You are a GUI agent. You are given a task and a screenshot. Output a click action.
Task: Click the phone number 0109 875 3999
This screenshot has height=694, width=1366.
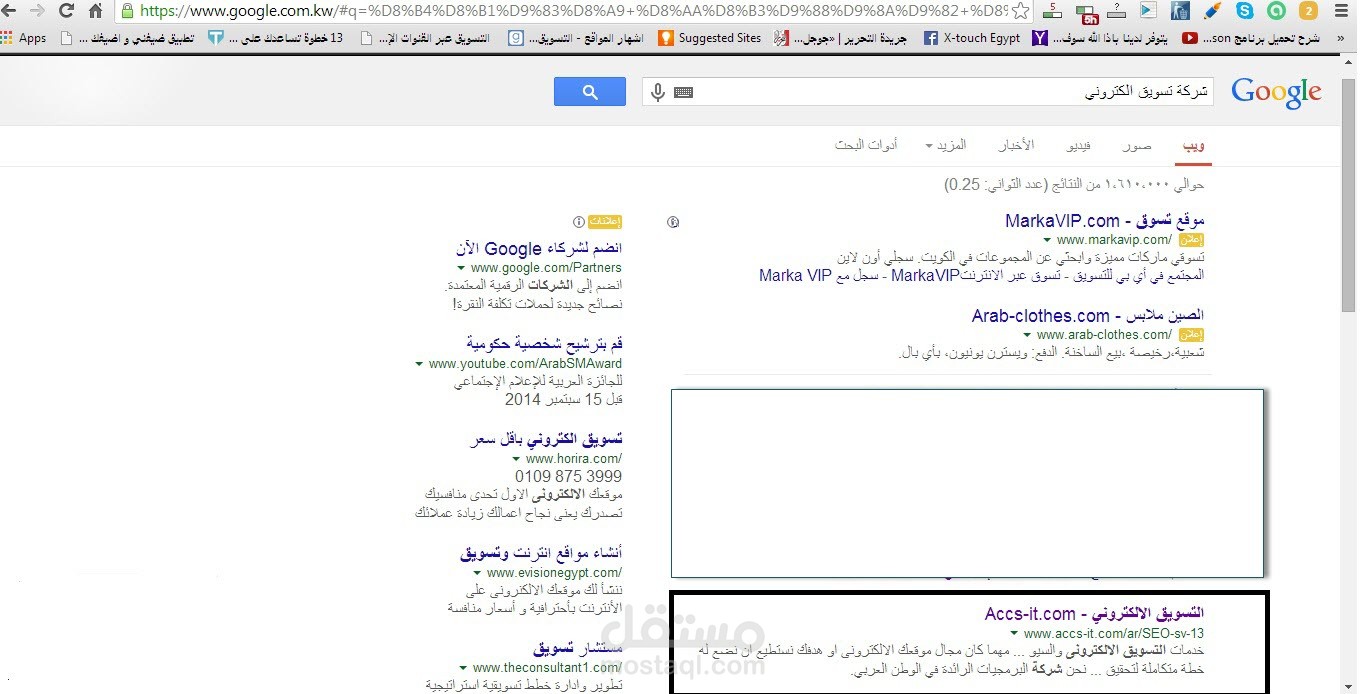click(x=568, y=477)
